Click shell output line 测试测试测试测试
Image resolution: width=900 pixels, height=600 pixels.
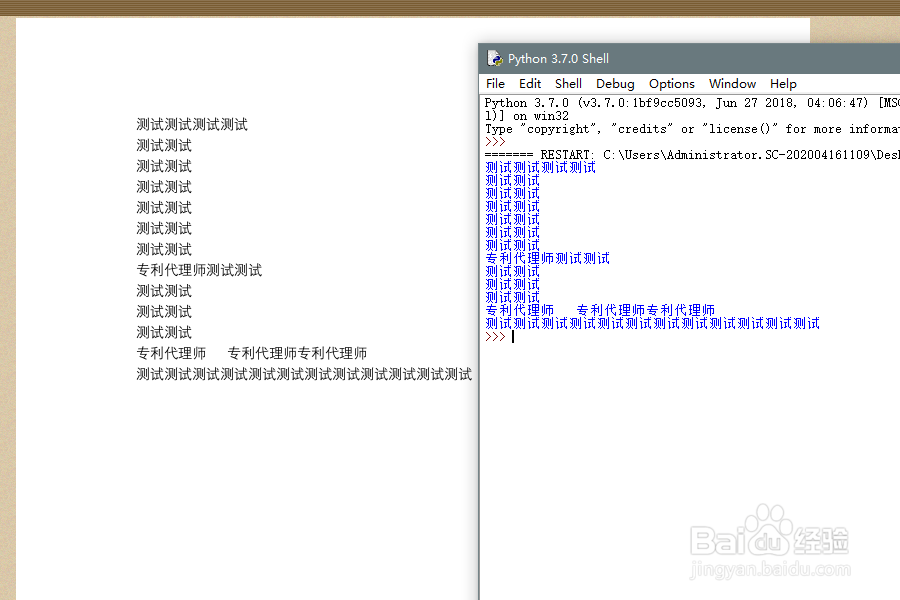pos(540,168)
